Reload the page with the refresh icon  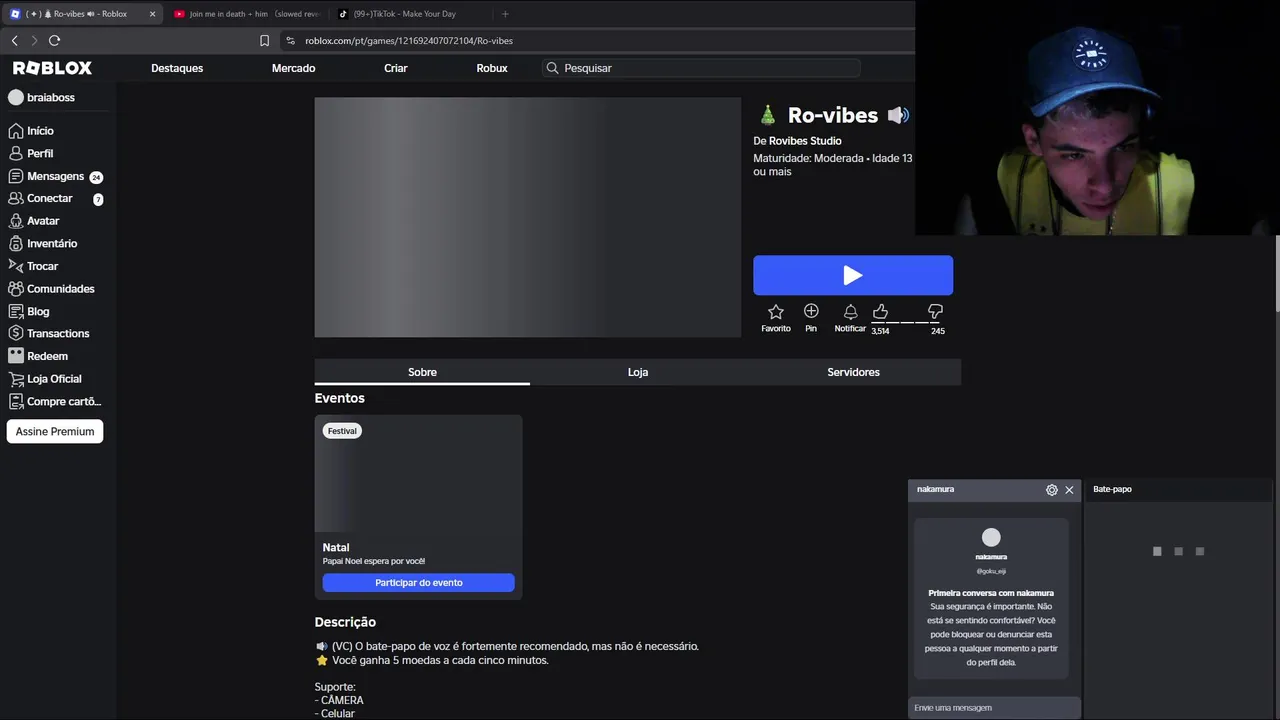(54, 40)
